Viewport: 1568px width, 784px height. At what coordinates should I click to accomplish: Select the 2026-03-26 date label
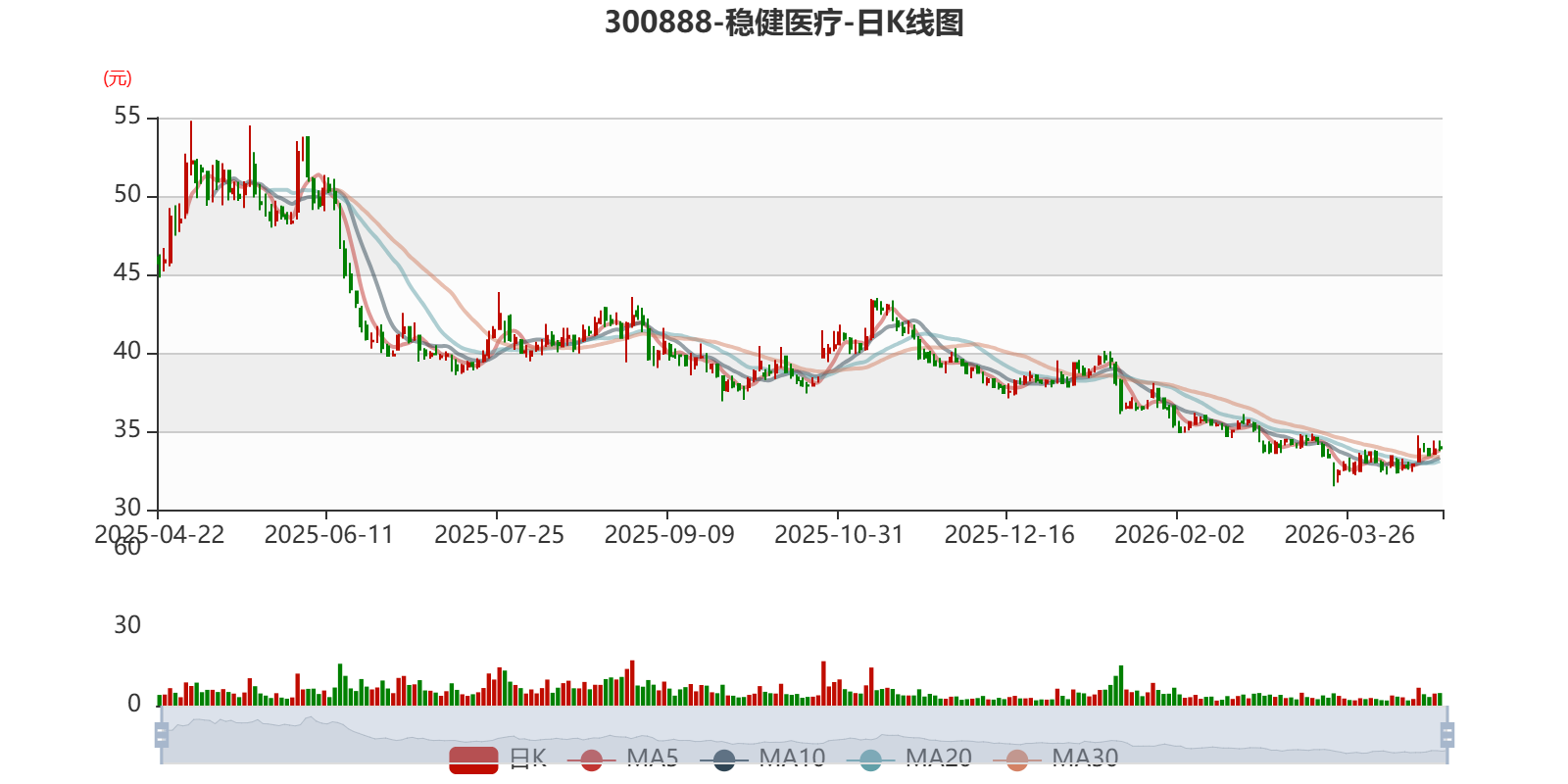(x=1349, y=534)
